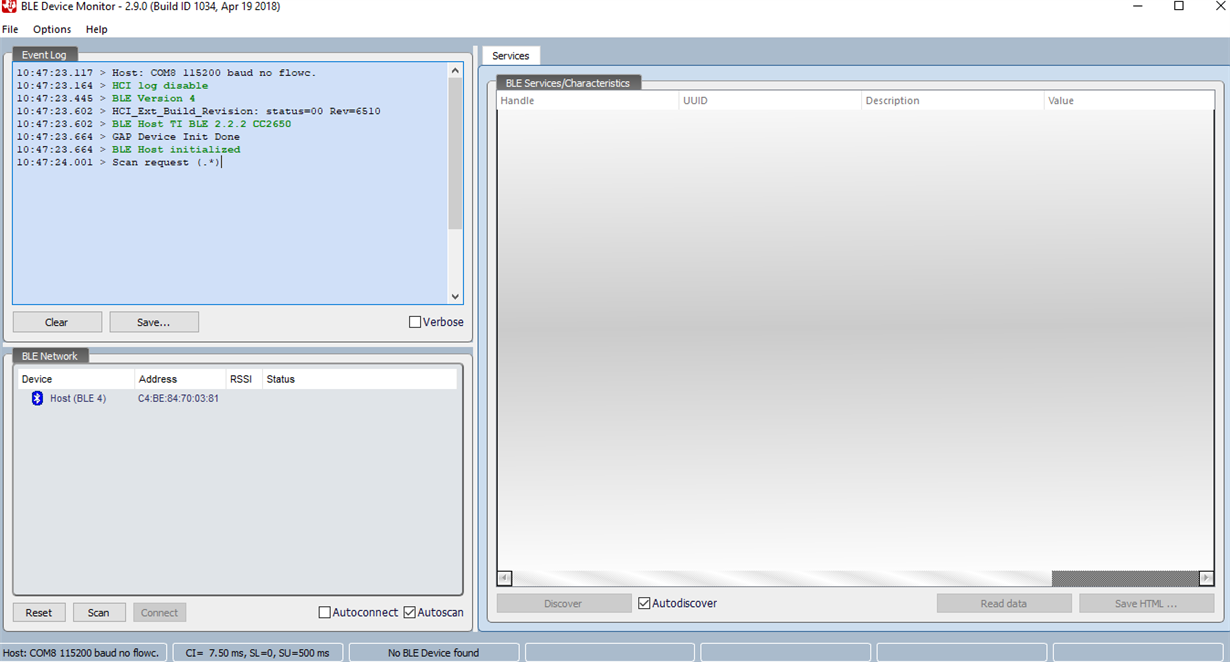Click the RSSI column header
Screen dimensions: 1230x662
pyautogui.click(x=243, y=379)
